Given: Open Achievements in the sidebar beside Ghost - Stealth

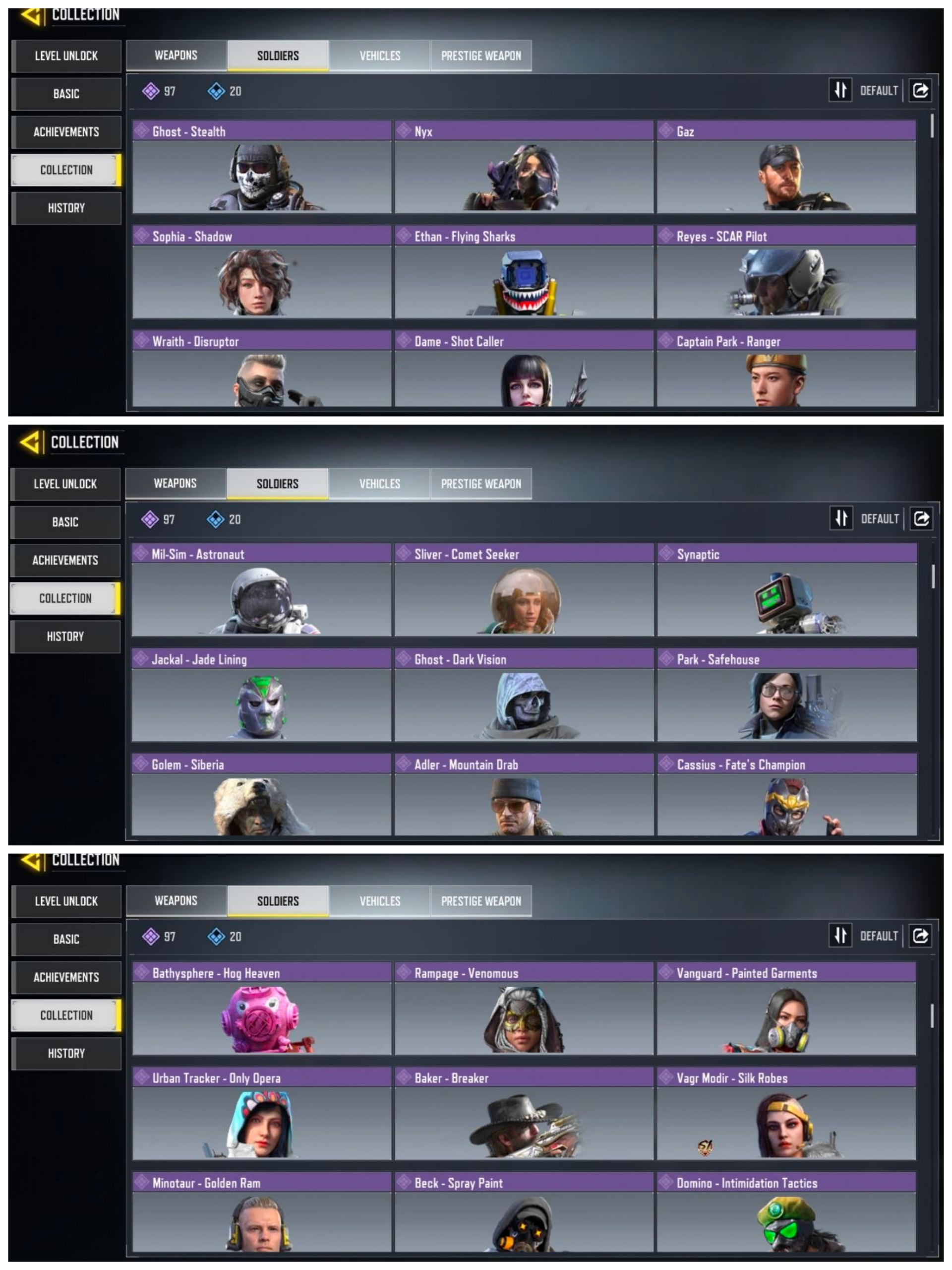Looking at the screenshot, I should [66, 131].
